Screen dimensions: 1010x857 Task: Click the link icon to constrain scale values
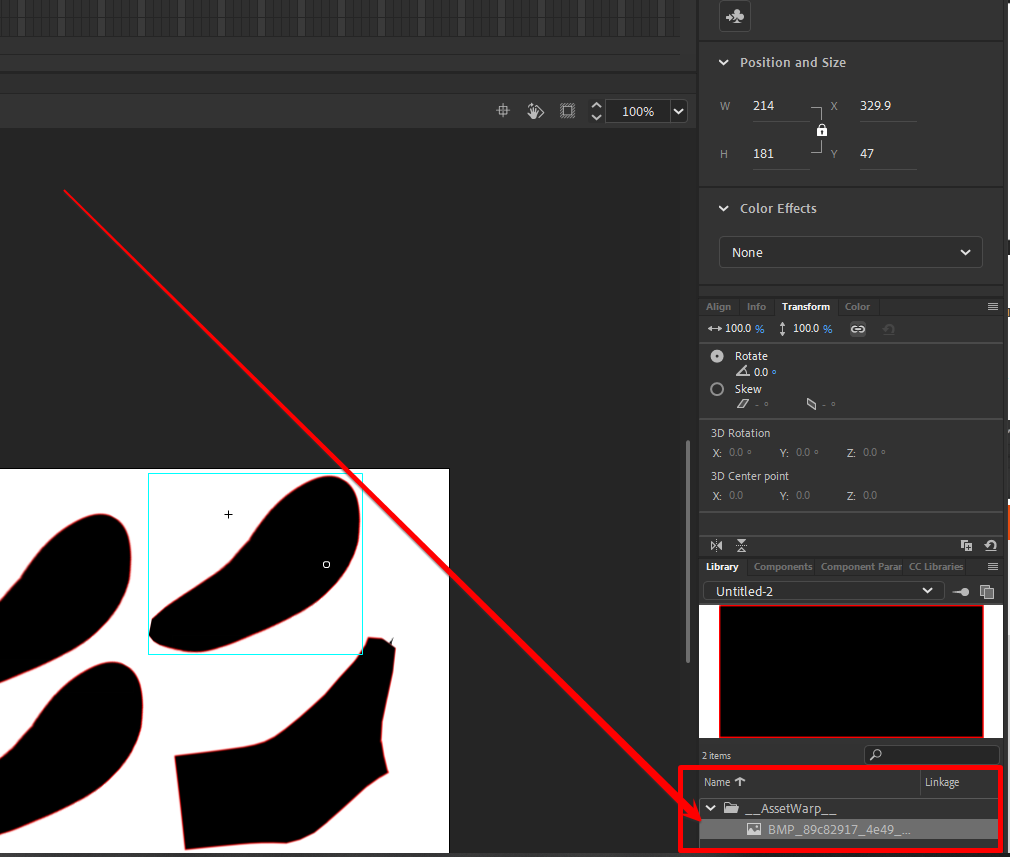pyautogui.click(x=857, y=328)
